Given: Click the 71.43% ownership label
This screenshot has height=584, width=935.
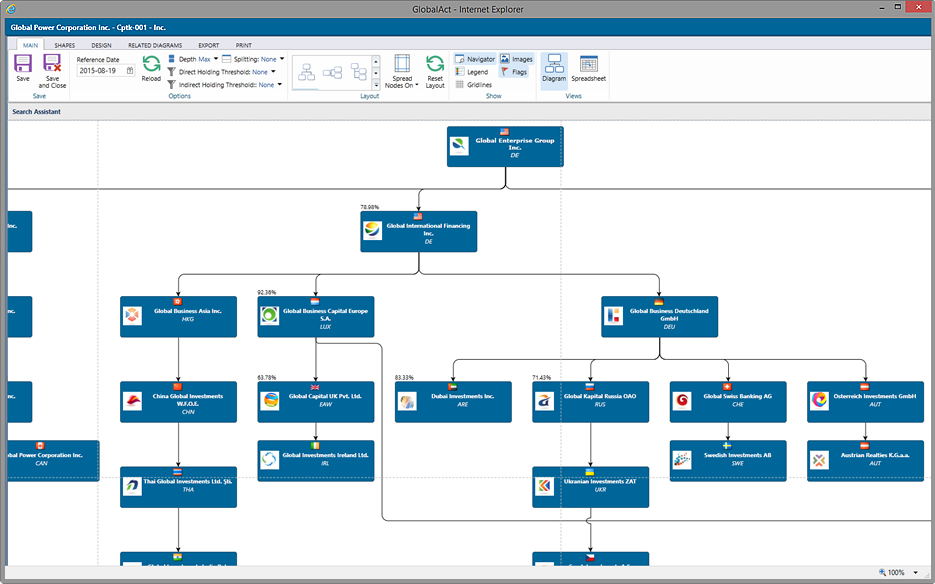Looking at the screenshot, I should click(541, 378).
